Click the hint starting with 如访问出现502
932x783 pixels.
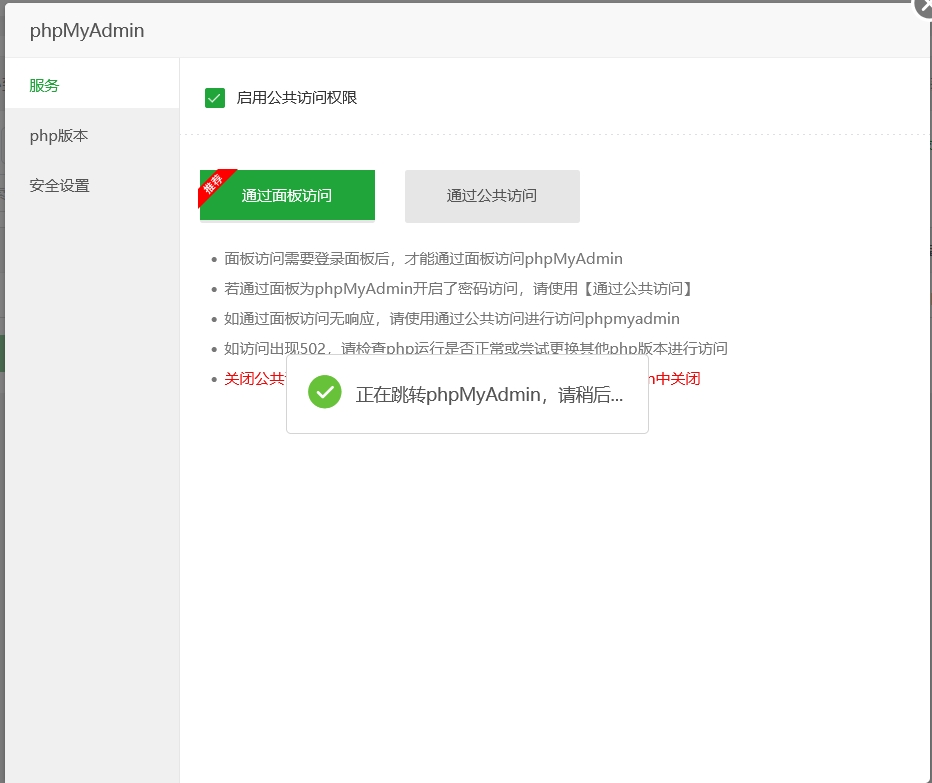(x=476, y=348)
